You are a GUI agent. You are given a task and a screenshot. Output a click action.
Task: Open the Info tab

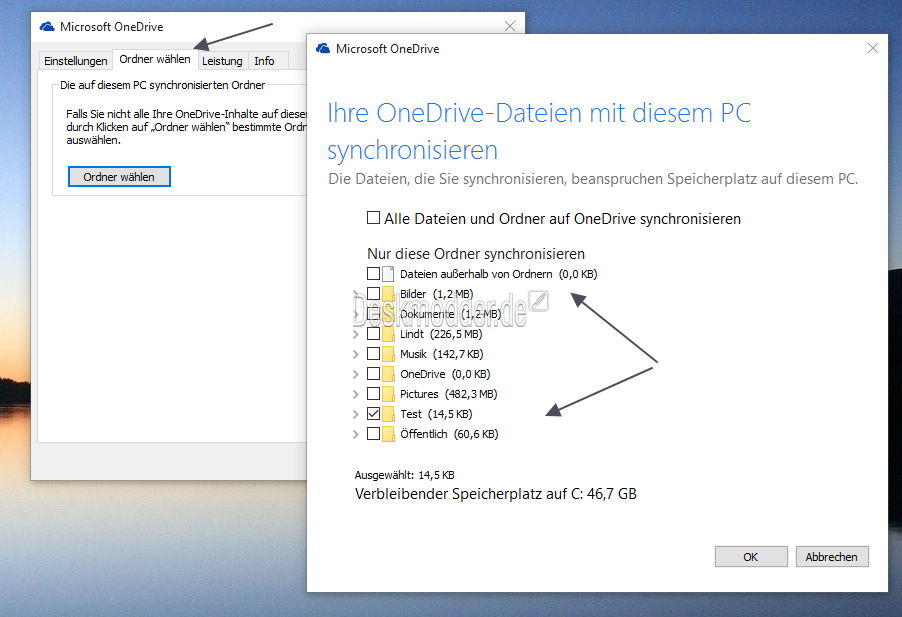pyautogui.click(x=264, y=61)
